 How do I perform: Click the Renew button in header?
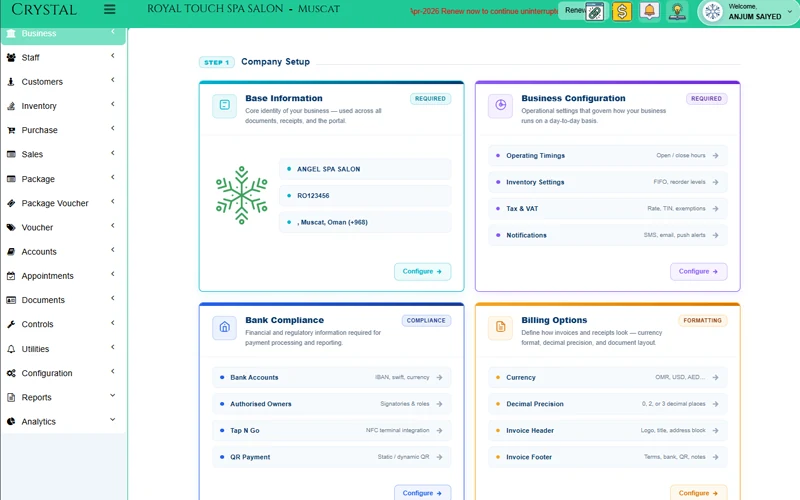572,10
